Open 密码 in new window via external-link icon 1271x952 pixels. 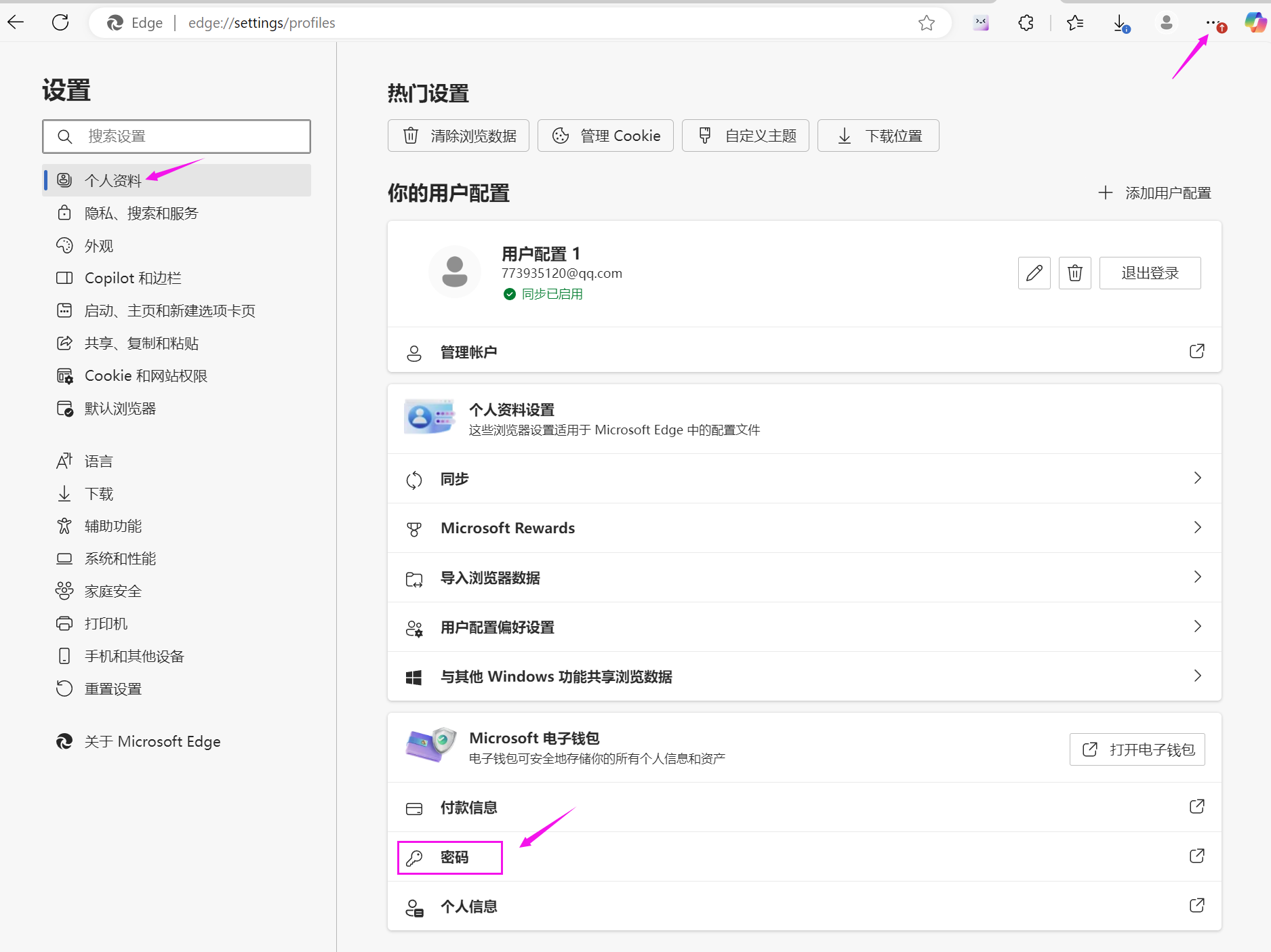(1197, 856)
